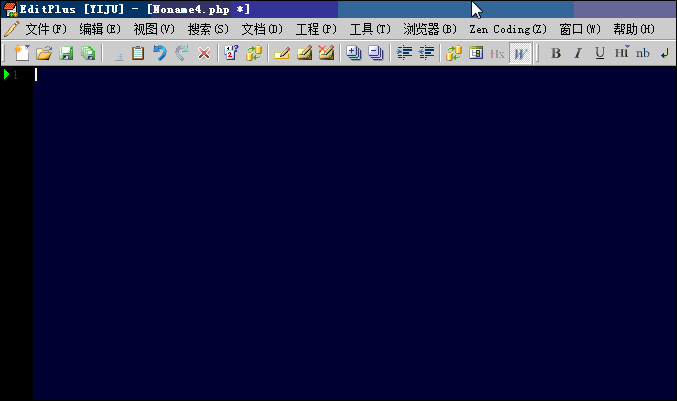
Task: Open the 视图(V) menu
Action: coord(154,29)
